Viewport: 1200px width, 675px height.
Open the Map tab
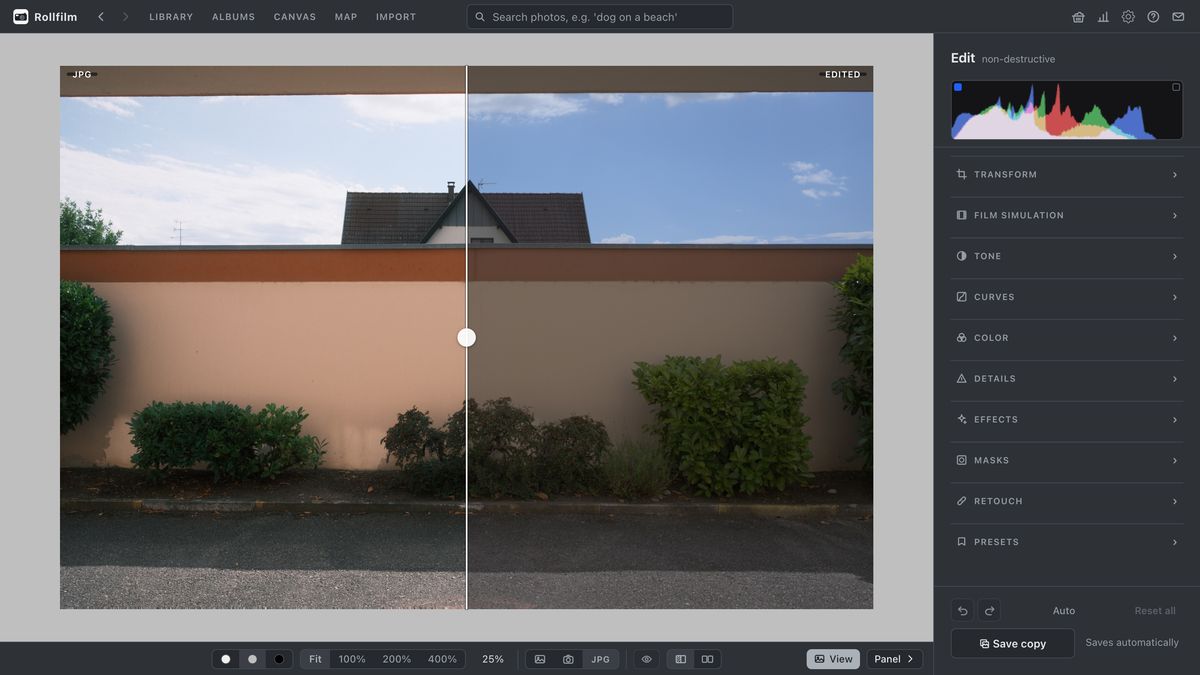(x=346, y=17)
